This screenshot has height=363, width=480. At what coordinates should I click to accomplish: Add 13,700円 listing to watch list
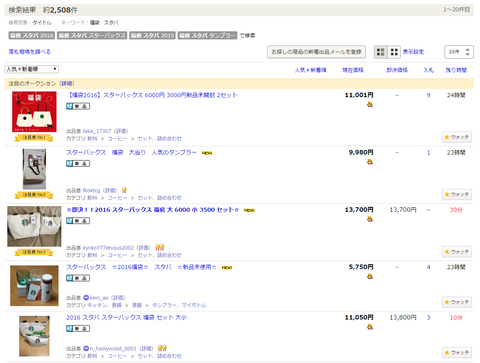point(457,252)
